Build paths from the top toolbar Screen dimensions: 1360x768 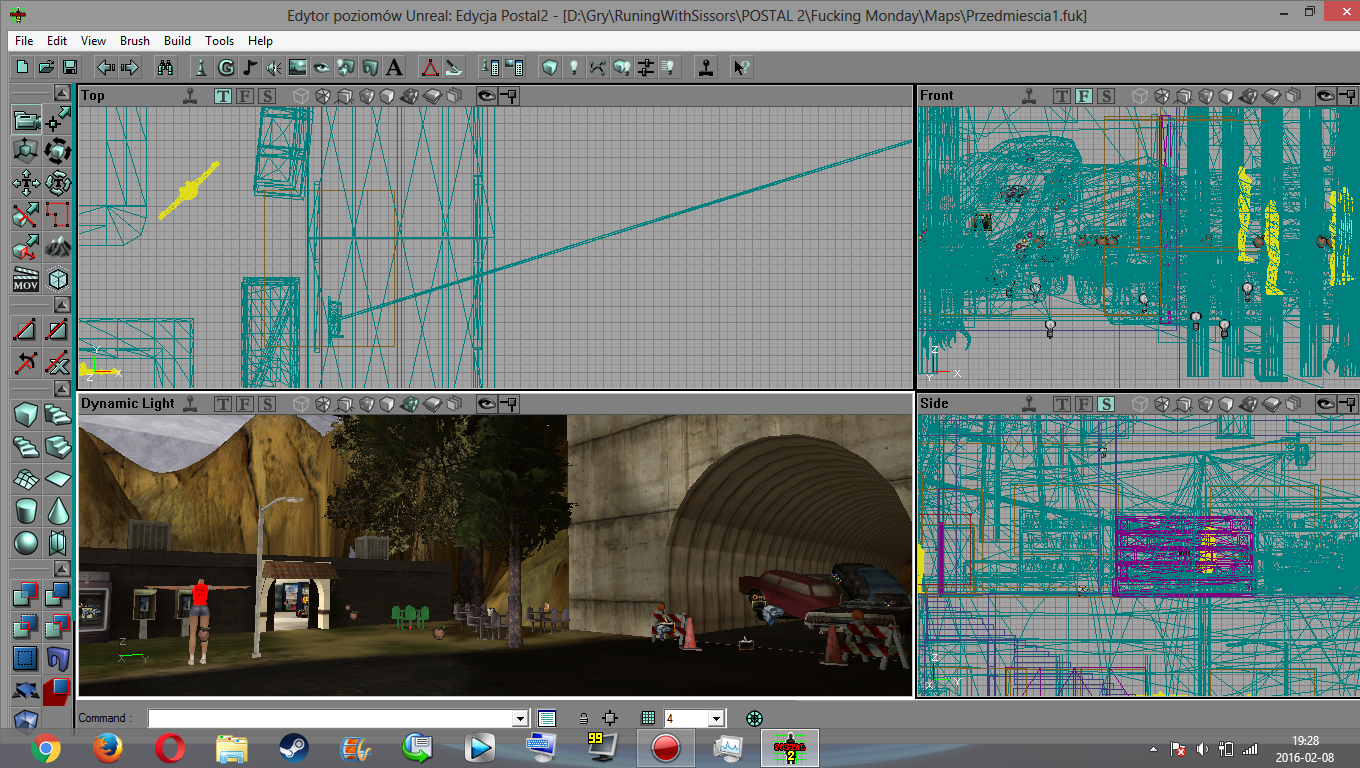click(x=597, y=67)
